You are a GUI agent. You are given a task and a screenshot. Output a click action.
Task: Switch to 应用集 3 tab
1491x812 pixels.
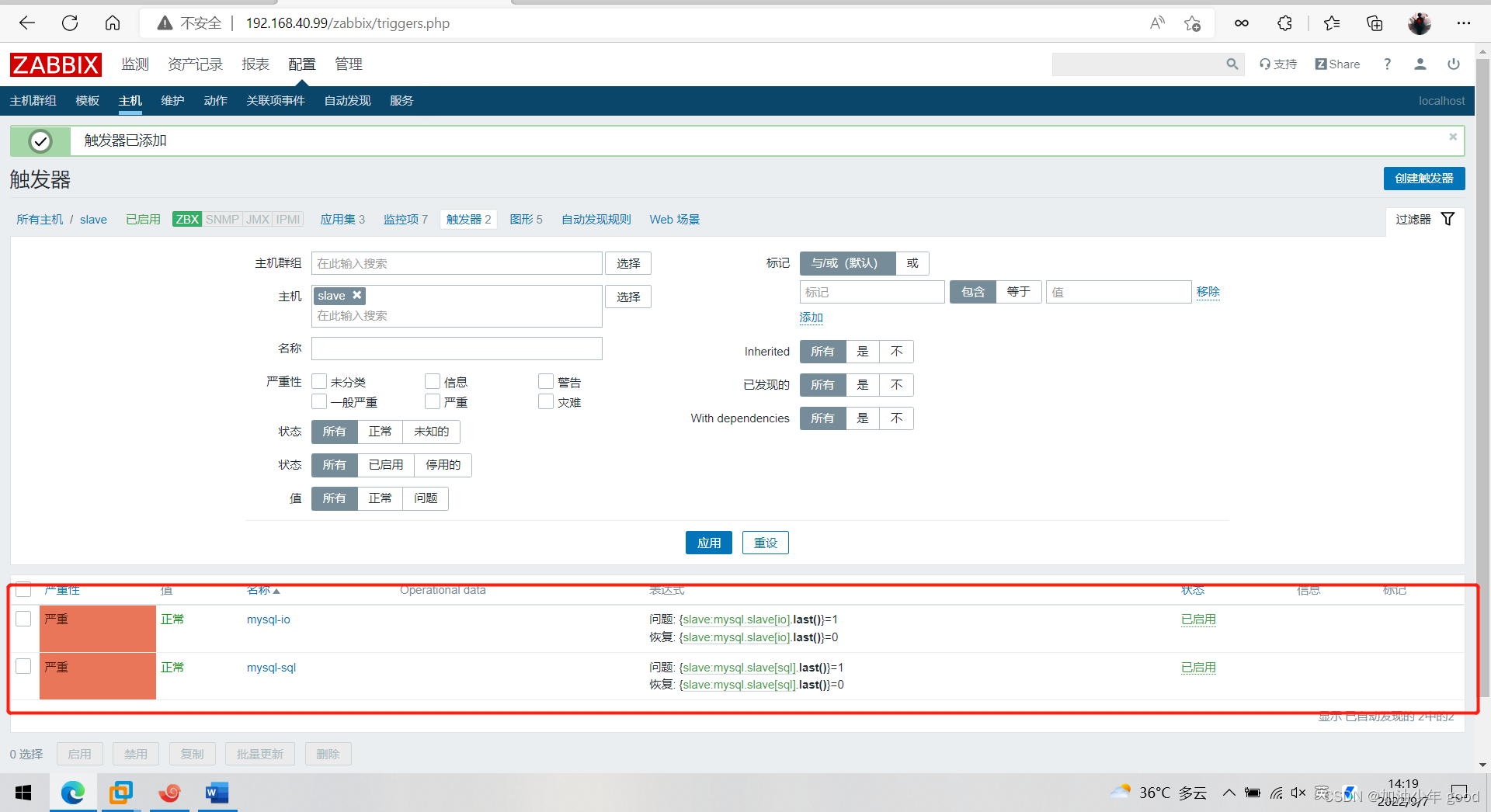click(342, 220)
